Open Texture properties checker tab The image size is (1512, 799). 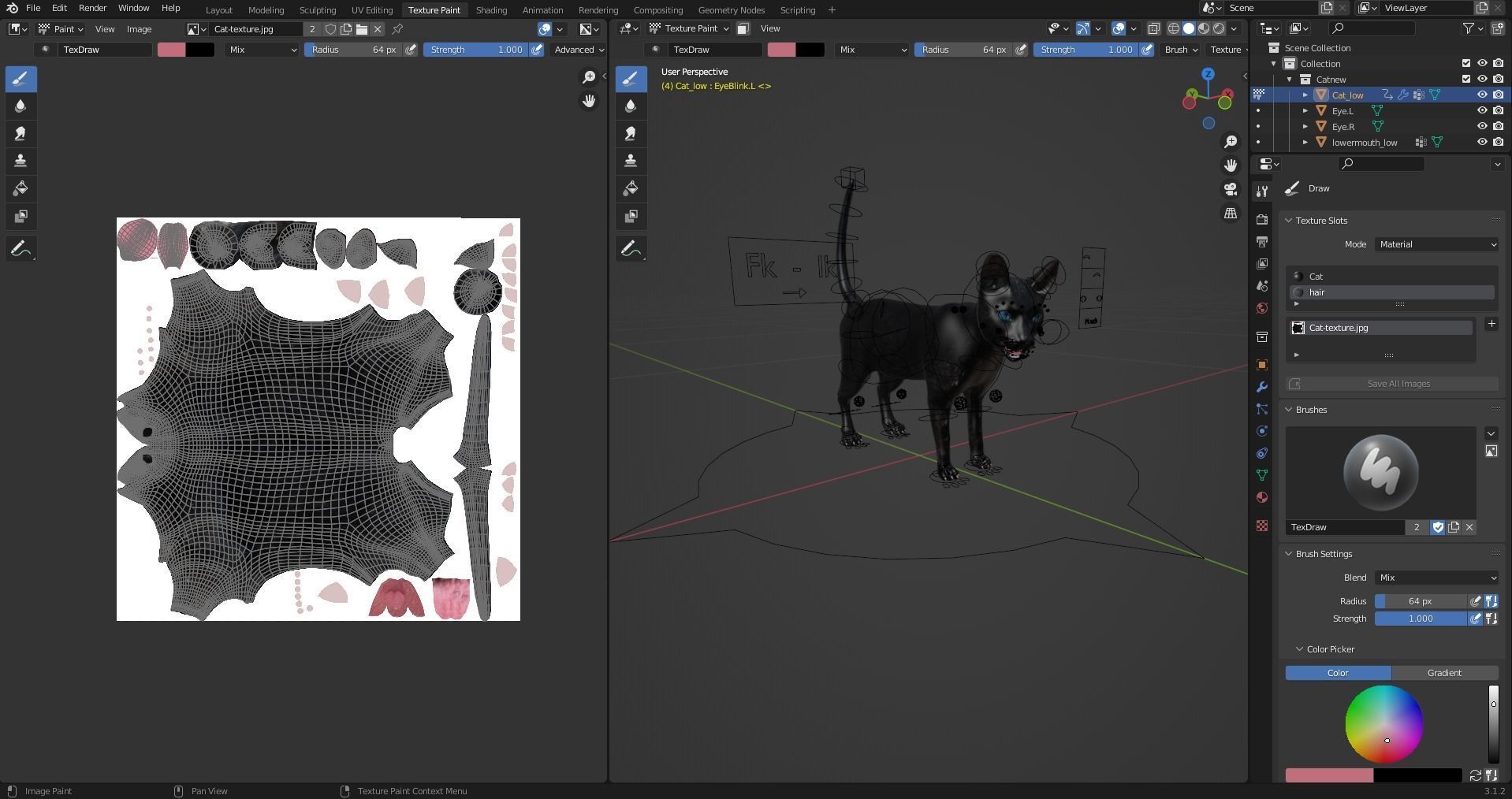[1262, 526]
